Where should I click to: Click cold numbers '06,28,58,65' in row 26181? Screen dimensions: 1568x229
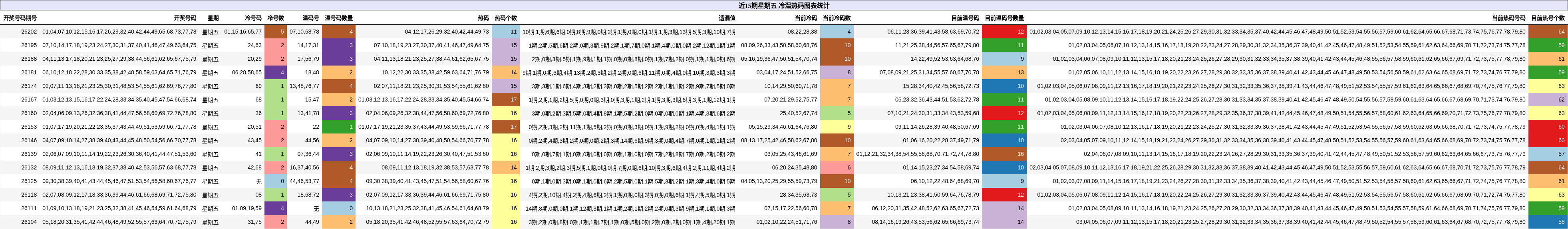tap(246, 72)
